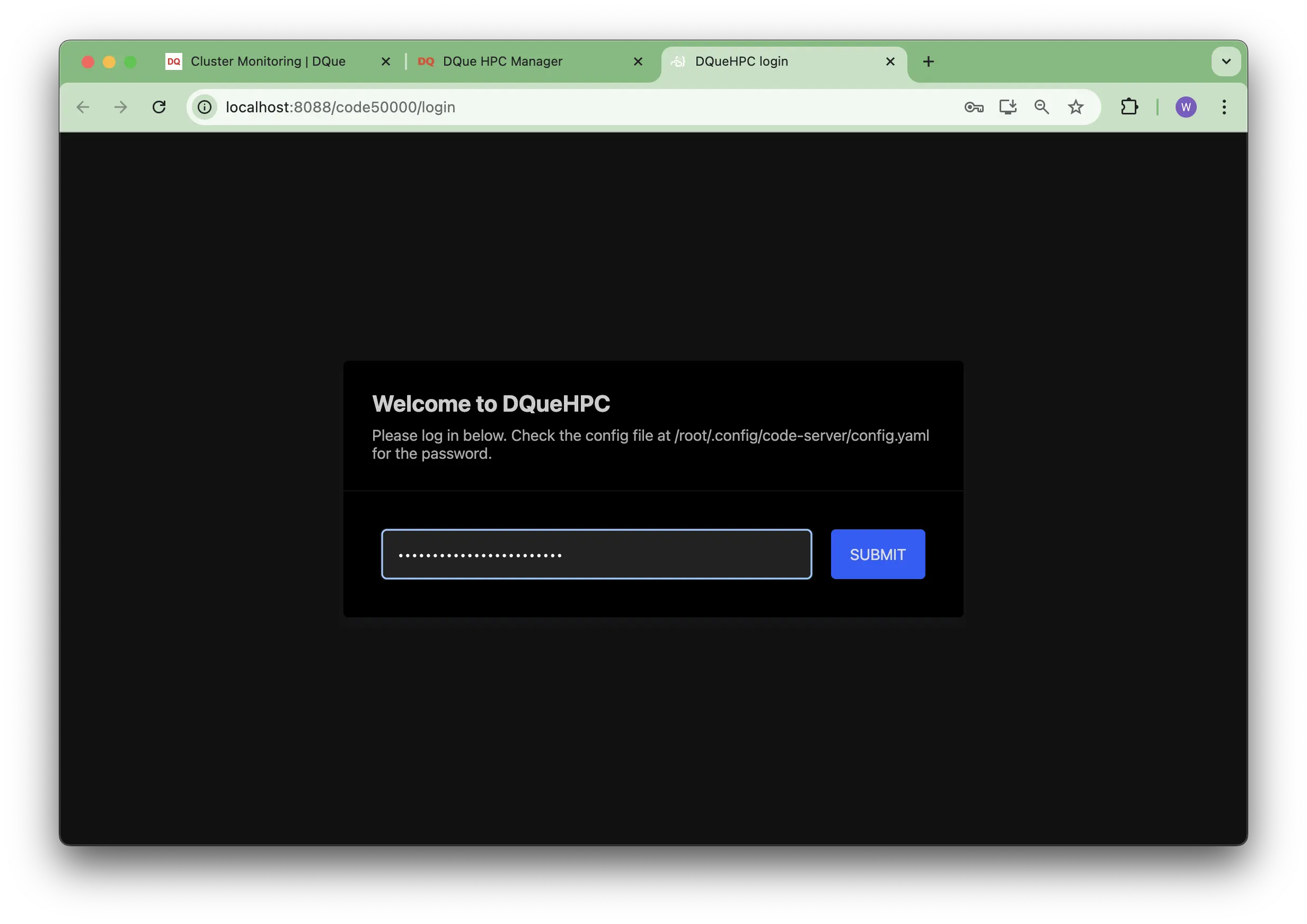Switch to DQue HPC Manager tab
This screenshot has height=924, width=1307.
point(502,61)
